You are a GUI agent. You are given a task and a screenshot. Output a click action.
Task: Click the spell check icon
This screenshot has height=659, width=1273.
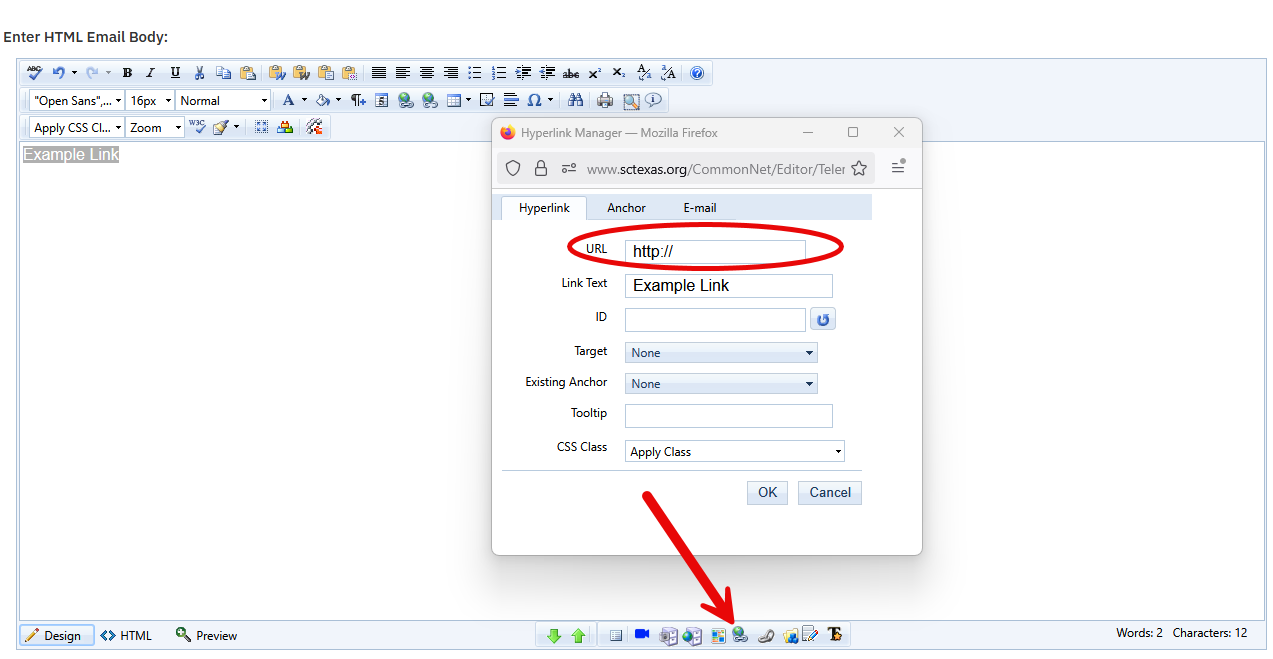(x=35, y=73)
